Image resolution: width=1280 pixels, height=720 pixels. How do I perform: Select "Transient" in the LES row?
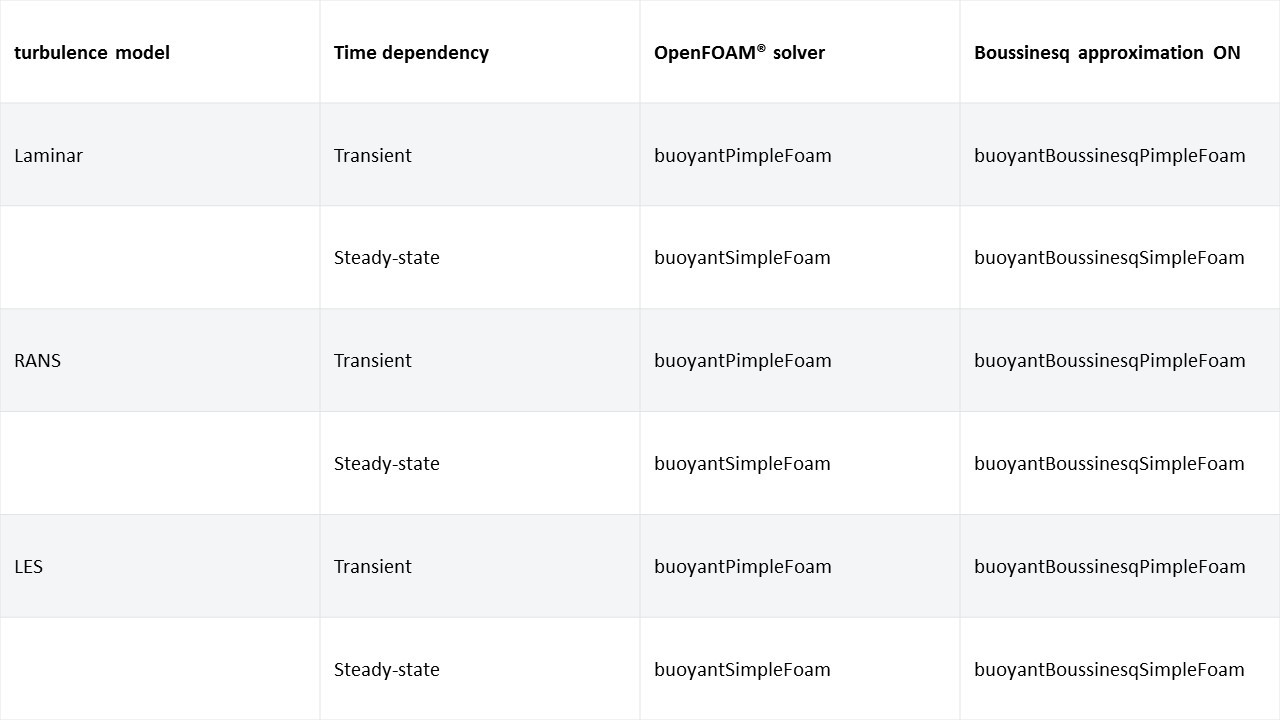click(x=373, y=567)
